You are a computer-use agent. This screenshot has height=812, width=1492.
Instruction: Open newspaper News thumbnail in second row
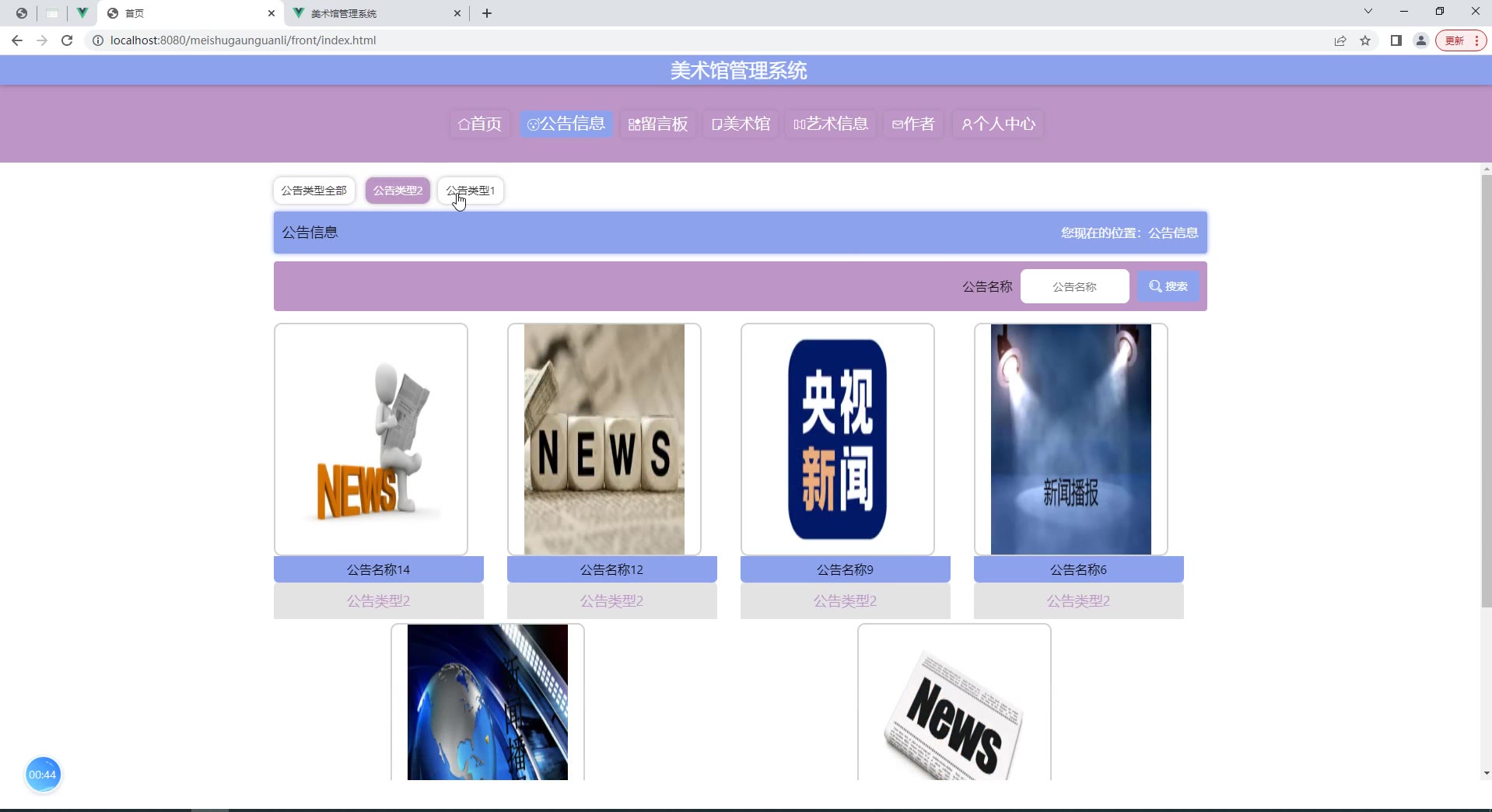point(954,702)
